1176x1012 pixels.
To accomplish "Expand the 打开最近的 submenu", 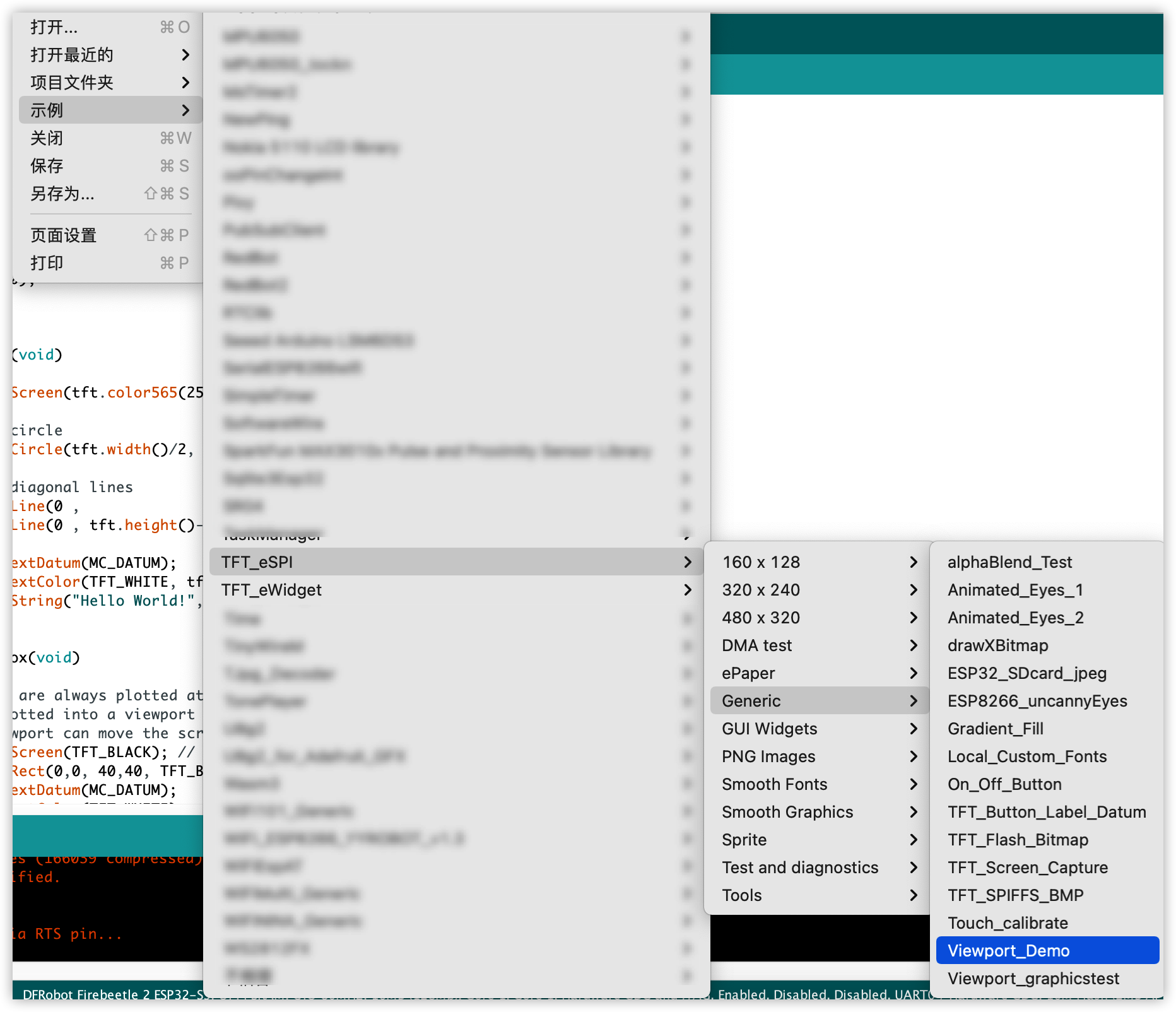I will (x=110, y=55).
